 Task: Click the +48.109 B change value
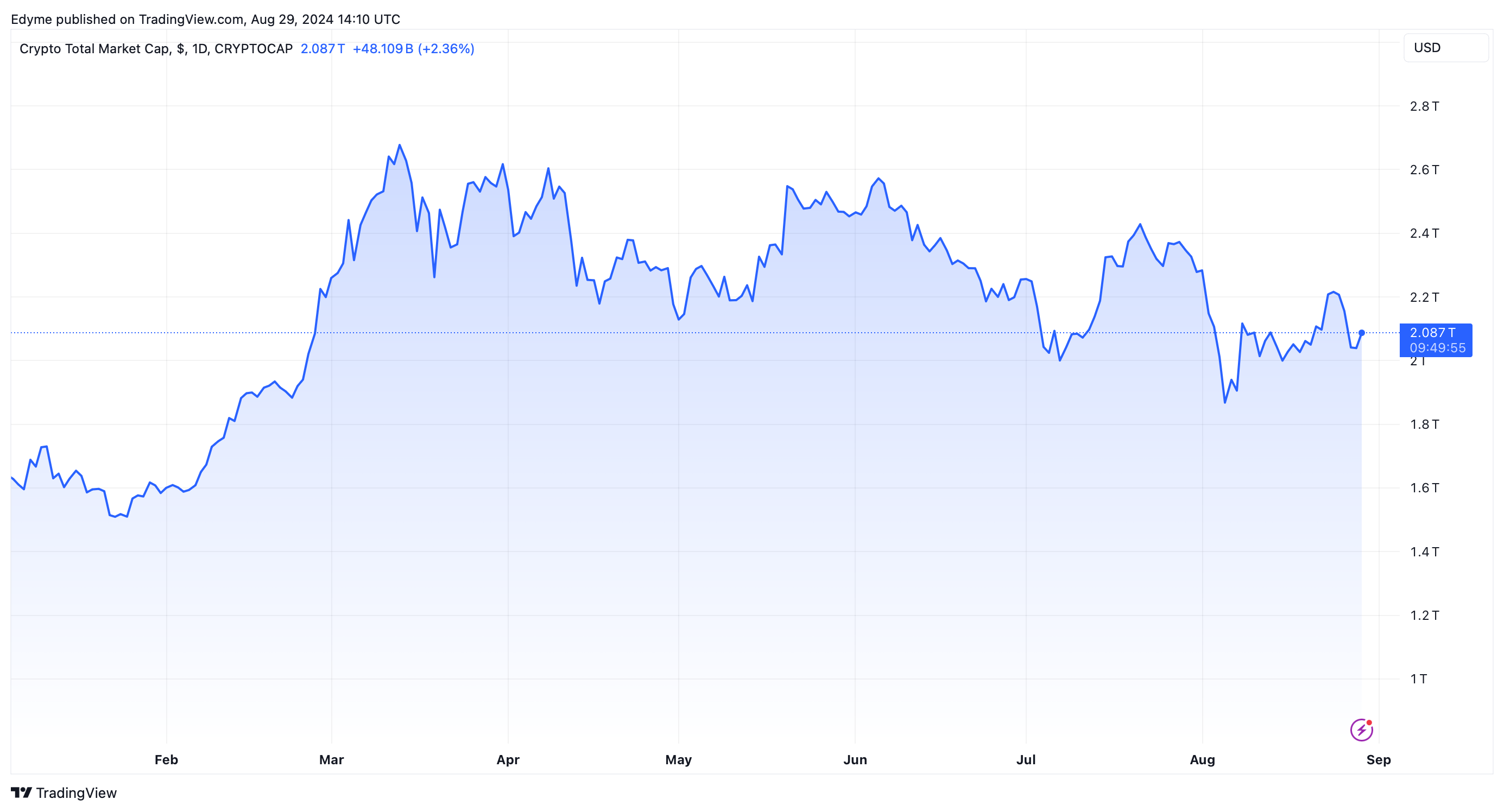pos(383,48)
